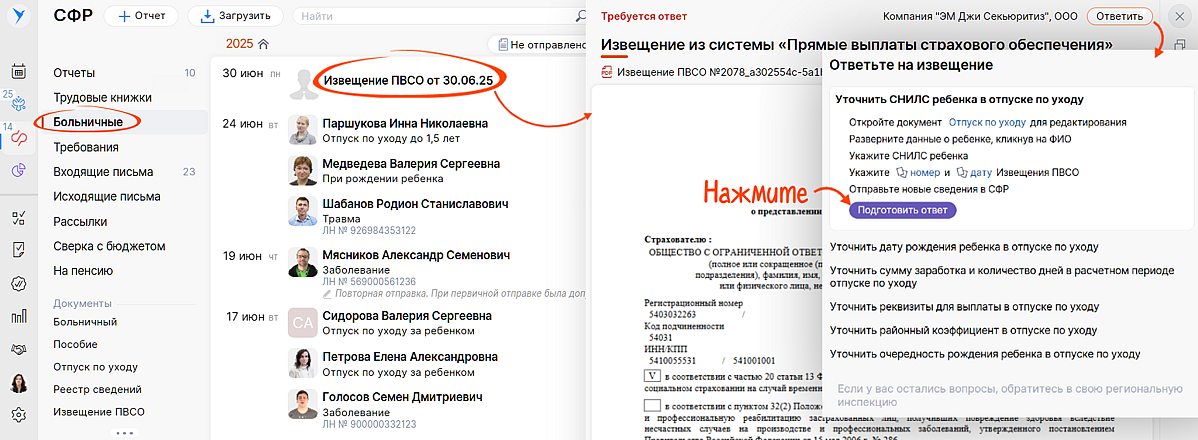
Task: Open 'Входящие письма' menu section
Action: click(x=103, y=172)
